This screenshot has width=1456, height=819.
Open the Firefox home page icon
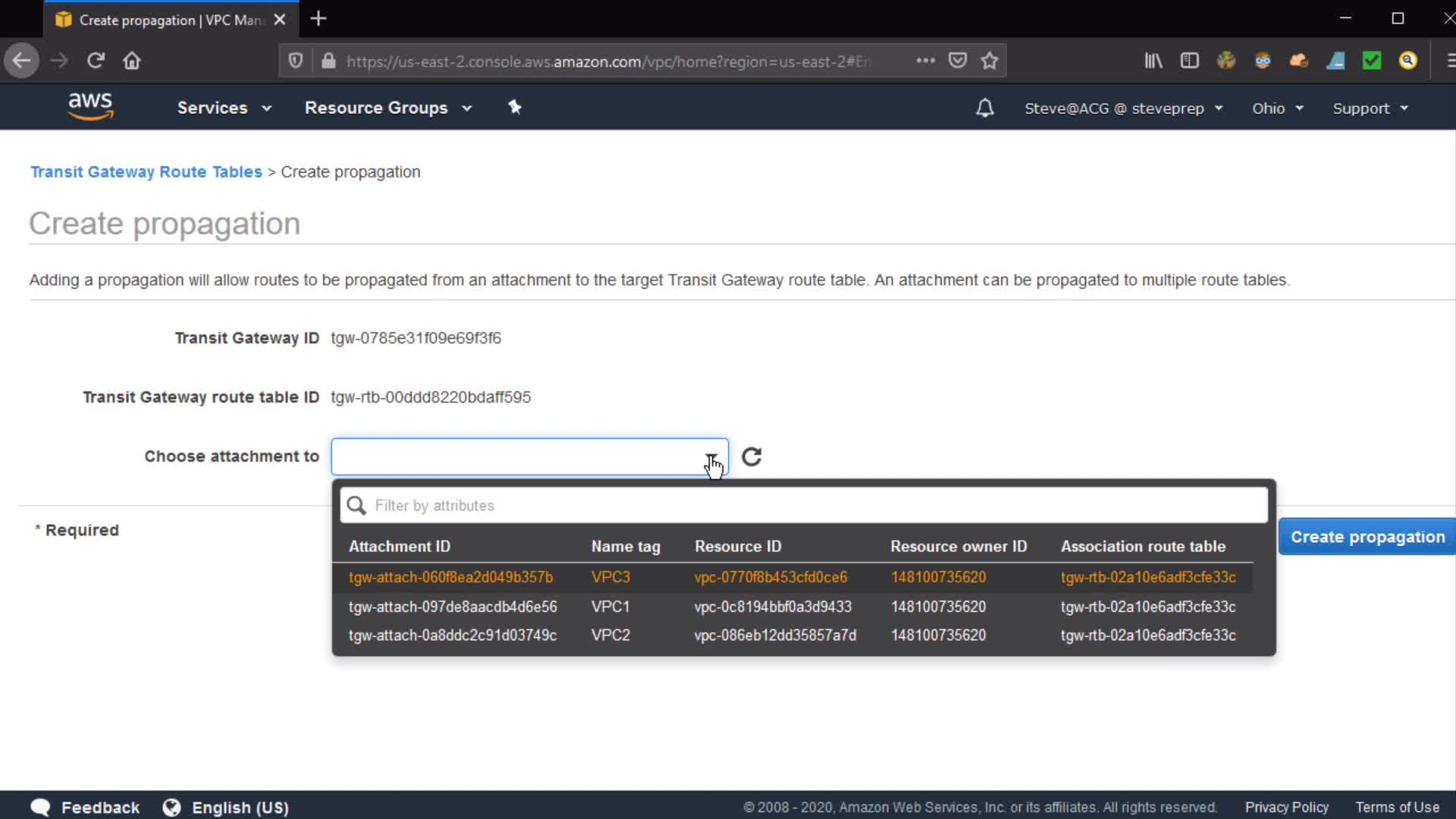132,61
